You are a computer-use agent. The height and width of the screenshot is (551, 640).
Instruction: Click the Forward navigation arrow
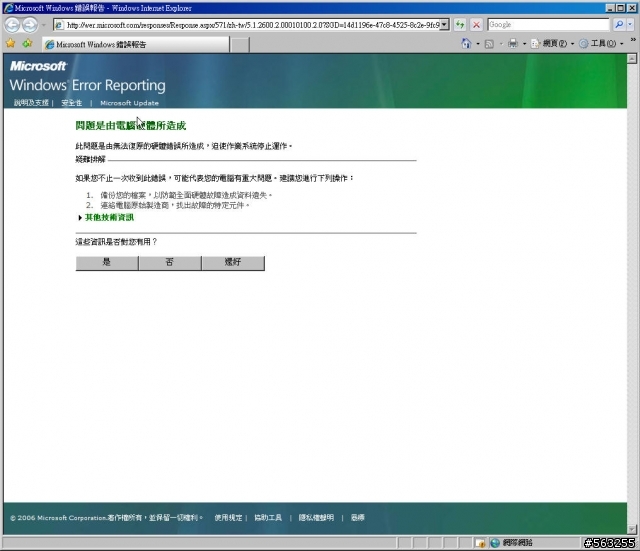pos(30,25)
